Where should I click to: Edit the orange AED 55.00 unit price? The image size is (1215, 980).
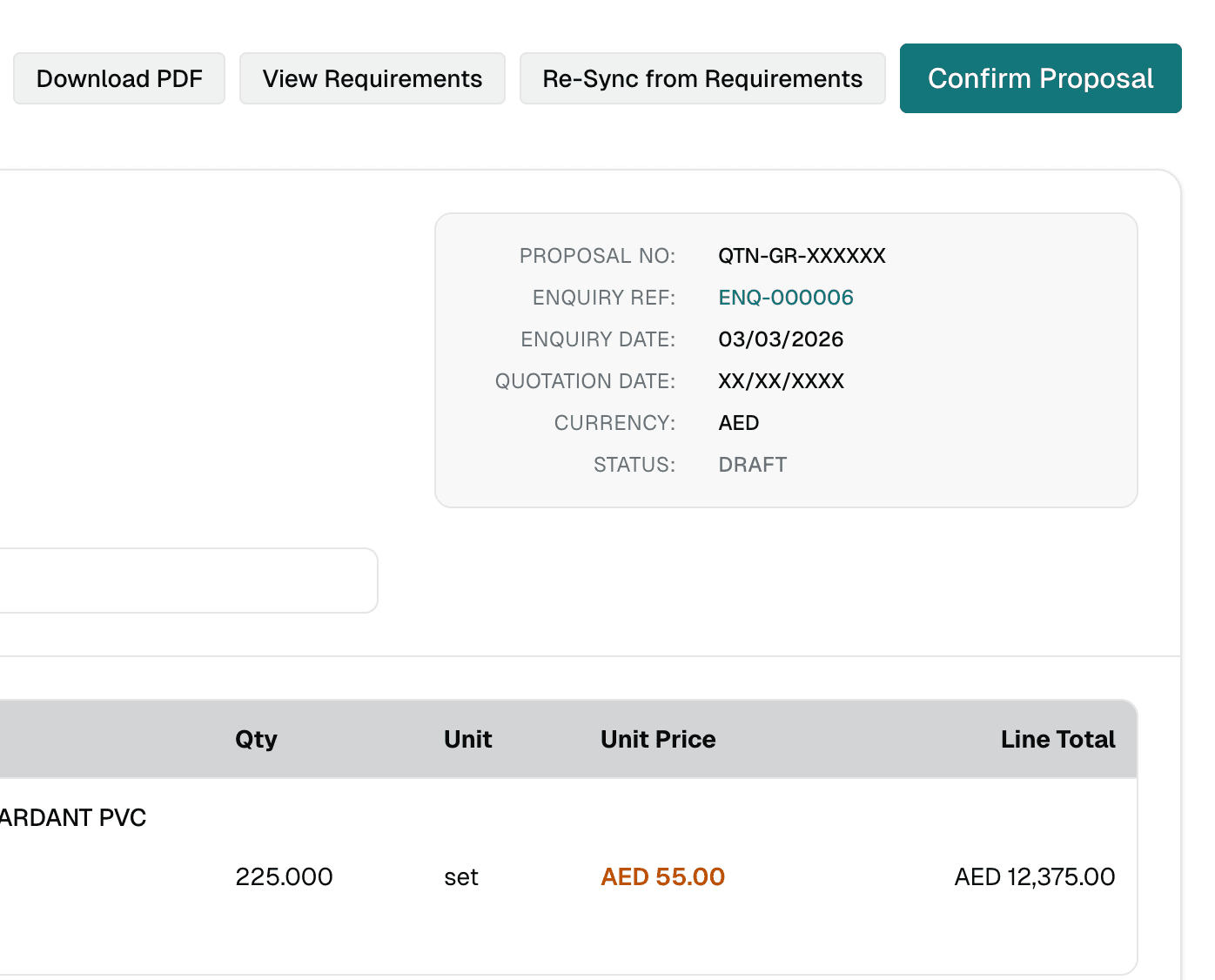pos(663,876)
